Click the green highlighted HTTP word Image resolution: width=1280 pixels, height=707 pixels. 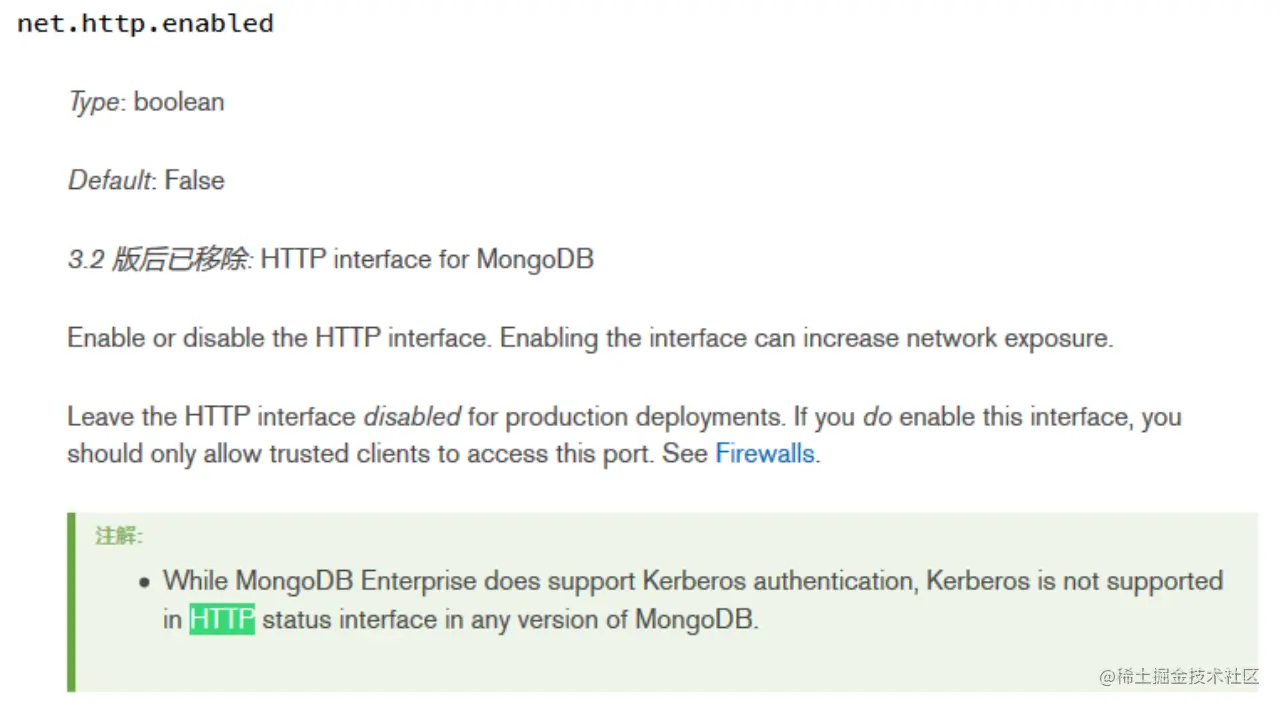click(x=222, y=620)
